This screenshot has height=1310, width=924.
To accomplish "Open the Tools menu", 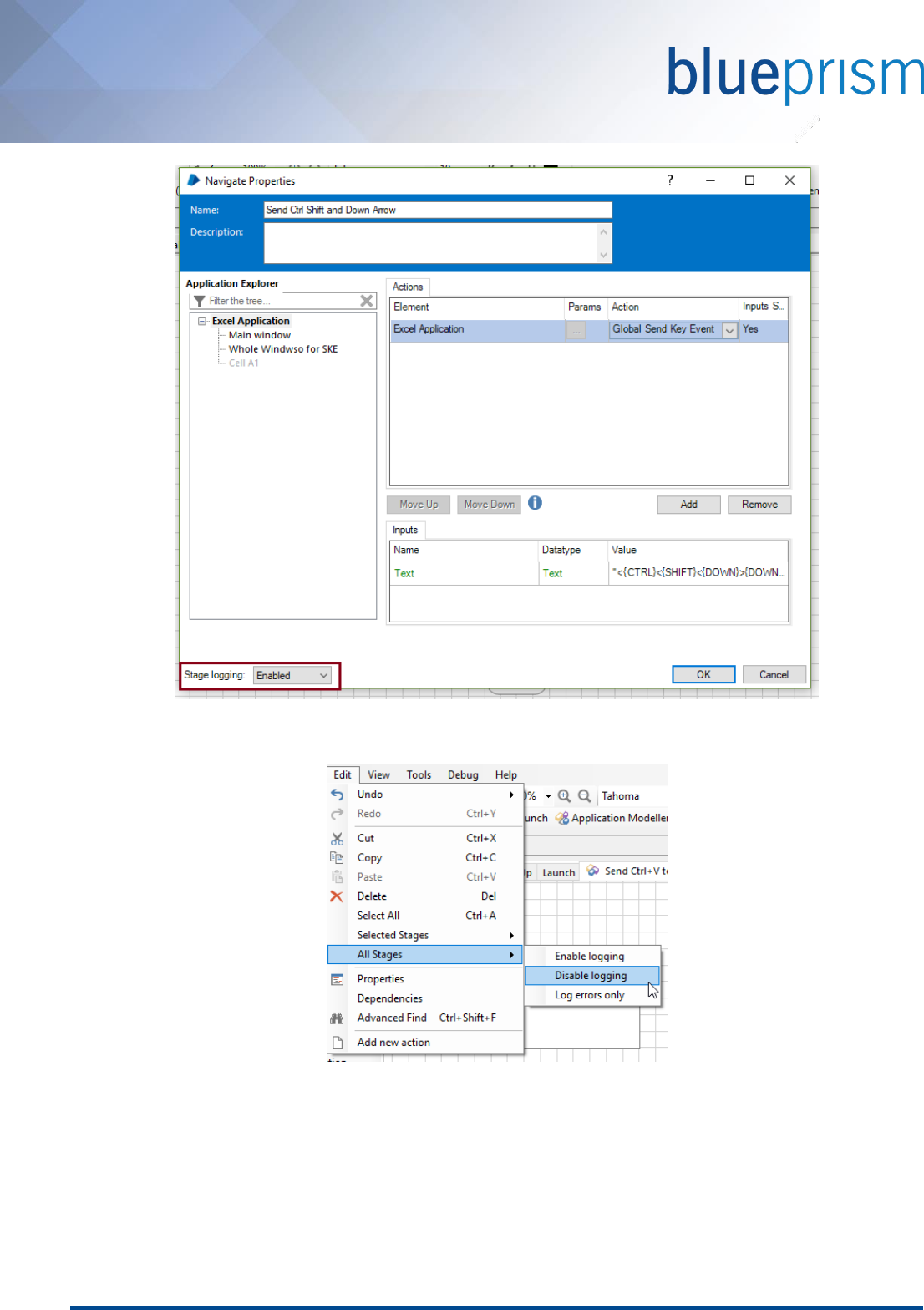I will (x=419, y=774).
